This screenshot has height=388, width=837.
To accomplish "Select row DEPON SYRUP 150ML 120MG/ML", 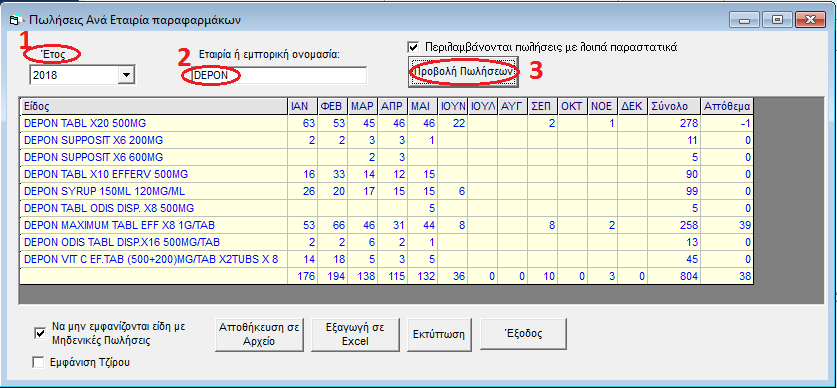I will (x=386, y=191).
